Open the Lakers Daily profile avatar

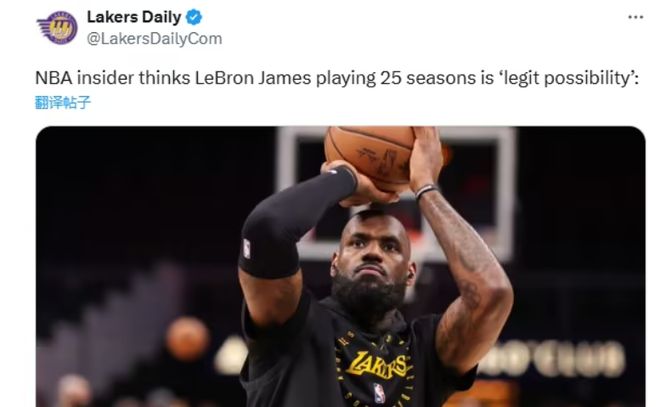(57, 27)
